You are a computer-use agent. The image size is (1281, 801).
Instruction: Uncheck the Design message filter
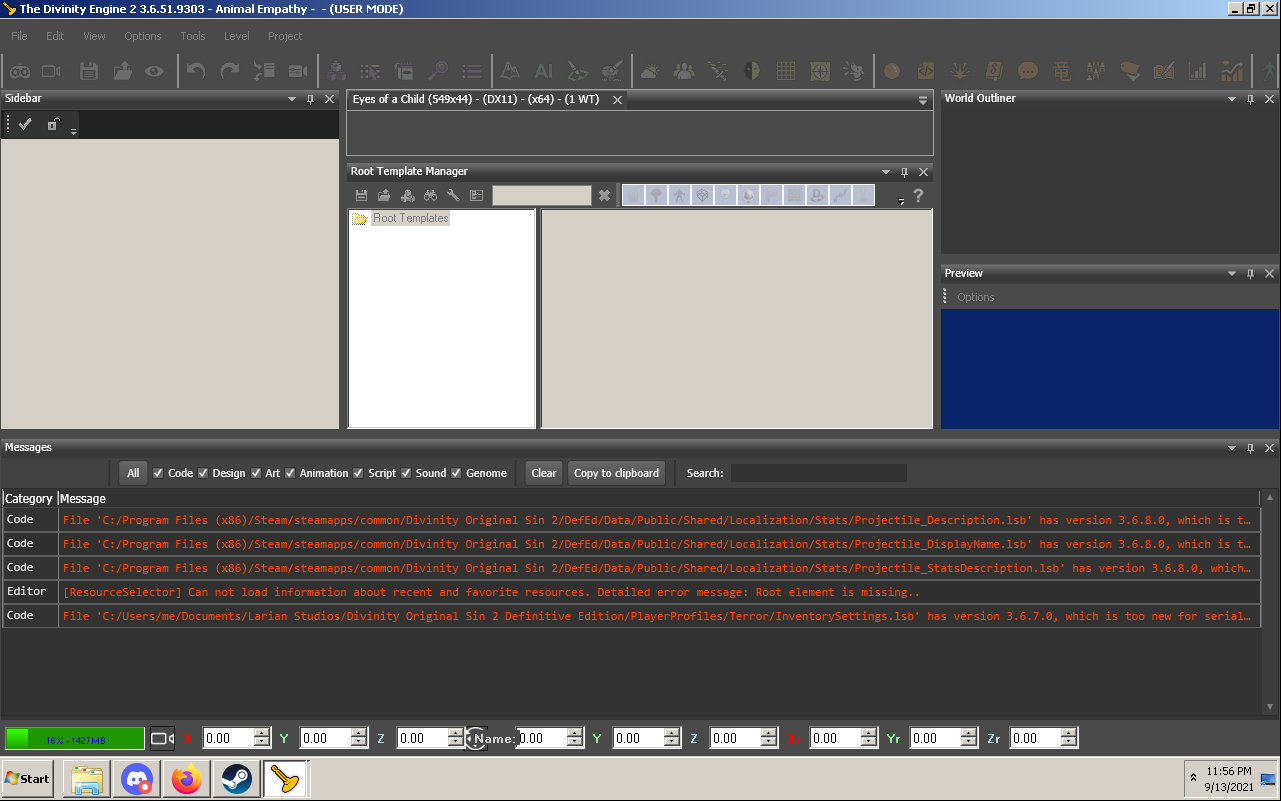pyautogui.click(x=203, y=473)
